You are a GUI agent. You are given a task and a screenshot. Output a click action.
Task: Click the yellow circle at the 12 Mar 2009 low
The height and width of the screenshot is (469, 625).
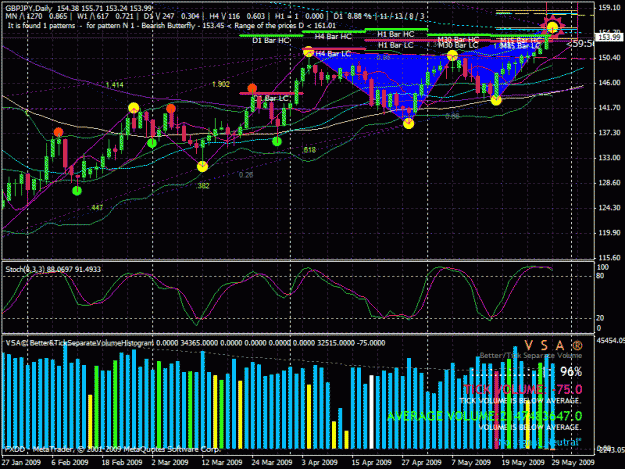[202, 166]
